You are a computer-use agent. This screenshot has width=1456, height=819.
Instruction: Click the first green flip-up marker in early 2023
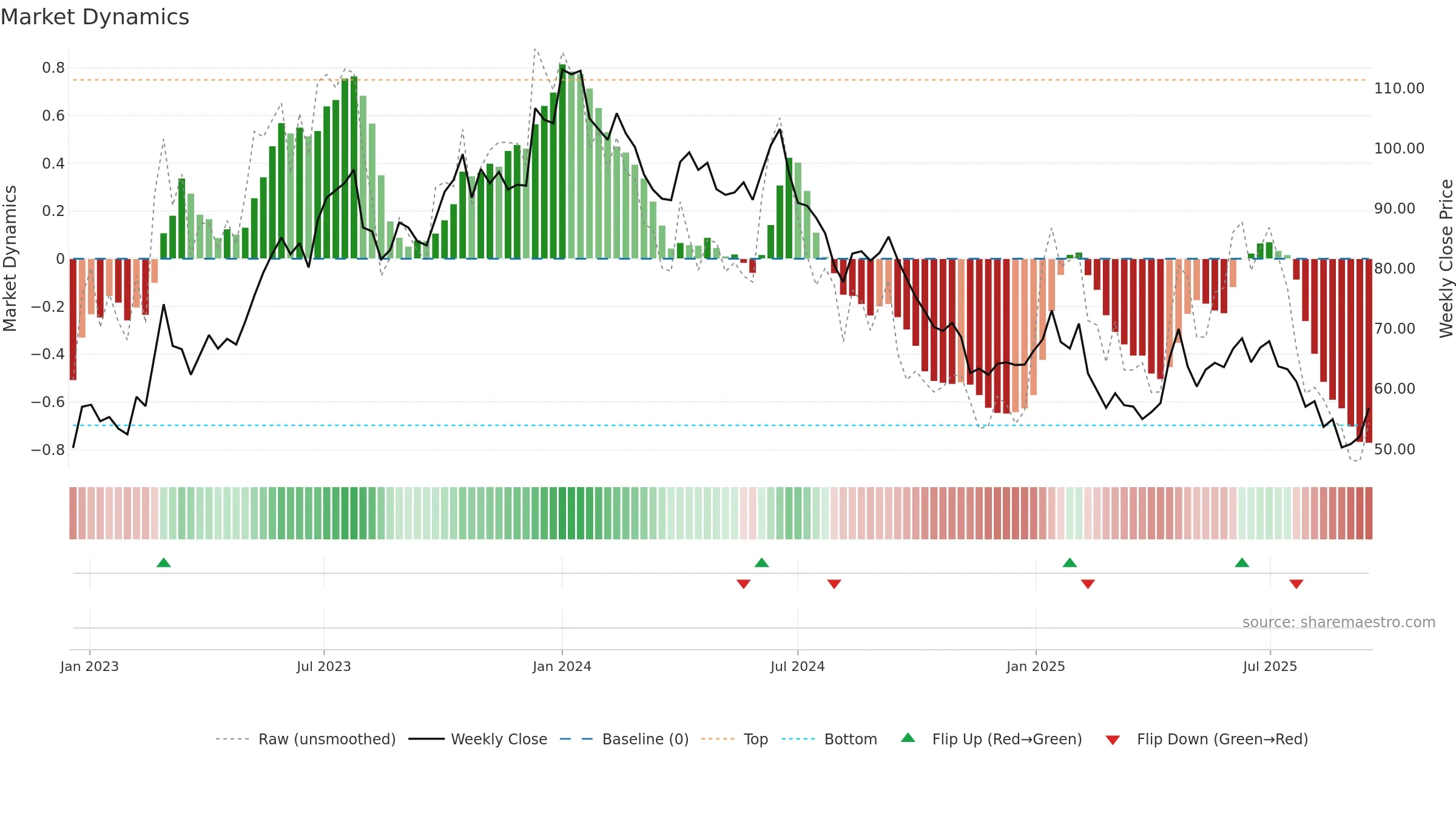point(164,562)
